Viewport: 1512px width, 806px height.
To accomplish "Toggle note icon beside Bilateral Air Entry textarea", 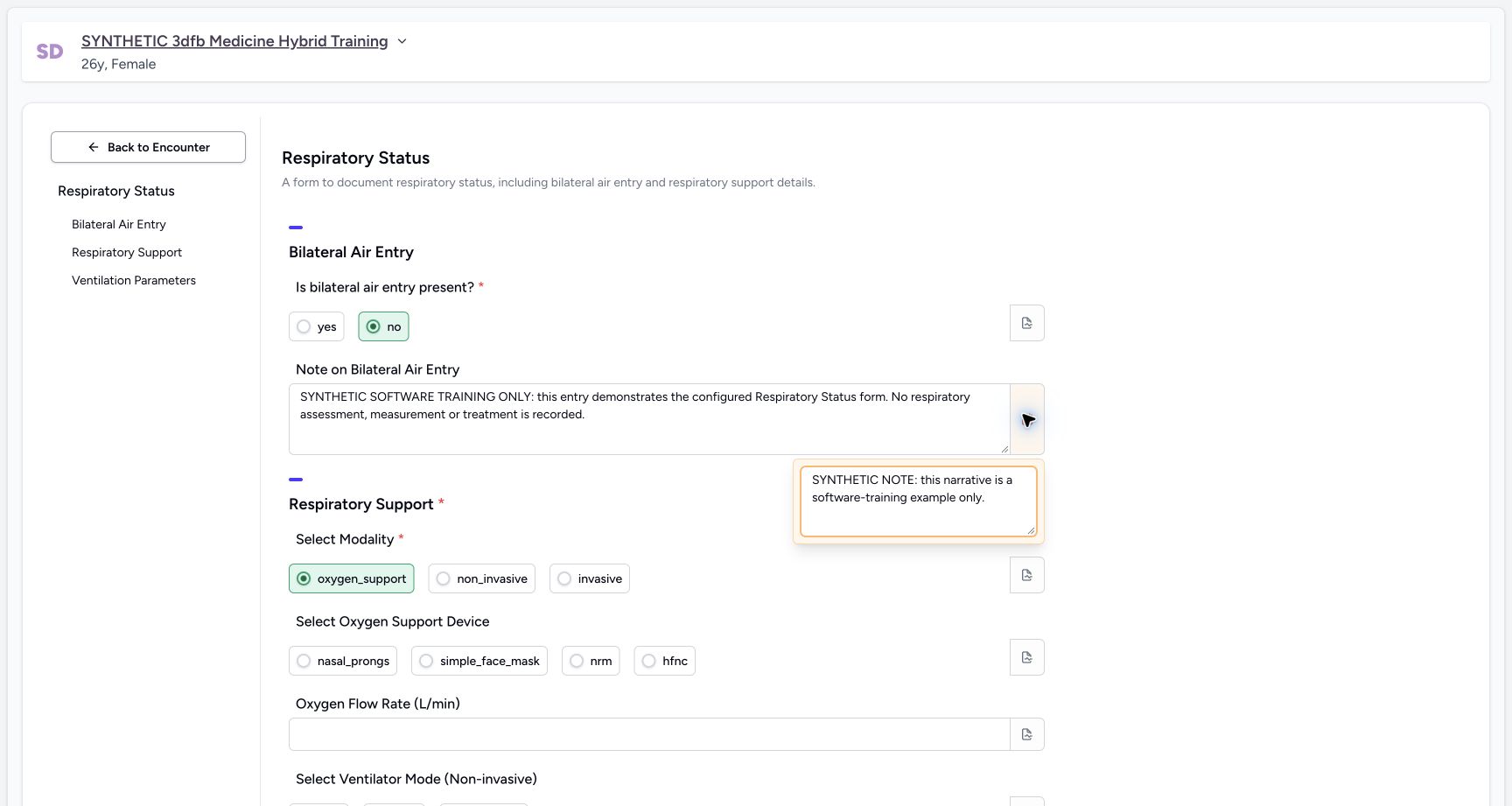I will (x=1027, y=419).
